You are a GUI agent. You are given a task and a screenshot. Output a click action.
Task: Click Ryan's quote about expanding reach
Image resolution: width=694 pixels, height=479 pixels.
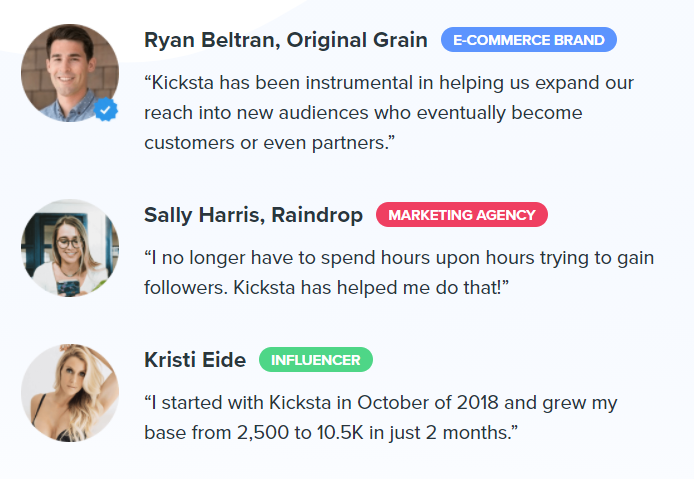(x=389, y=113)
